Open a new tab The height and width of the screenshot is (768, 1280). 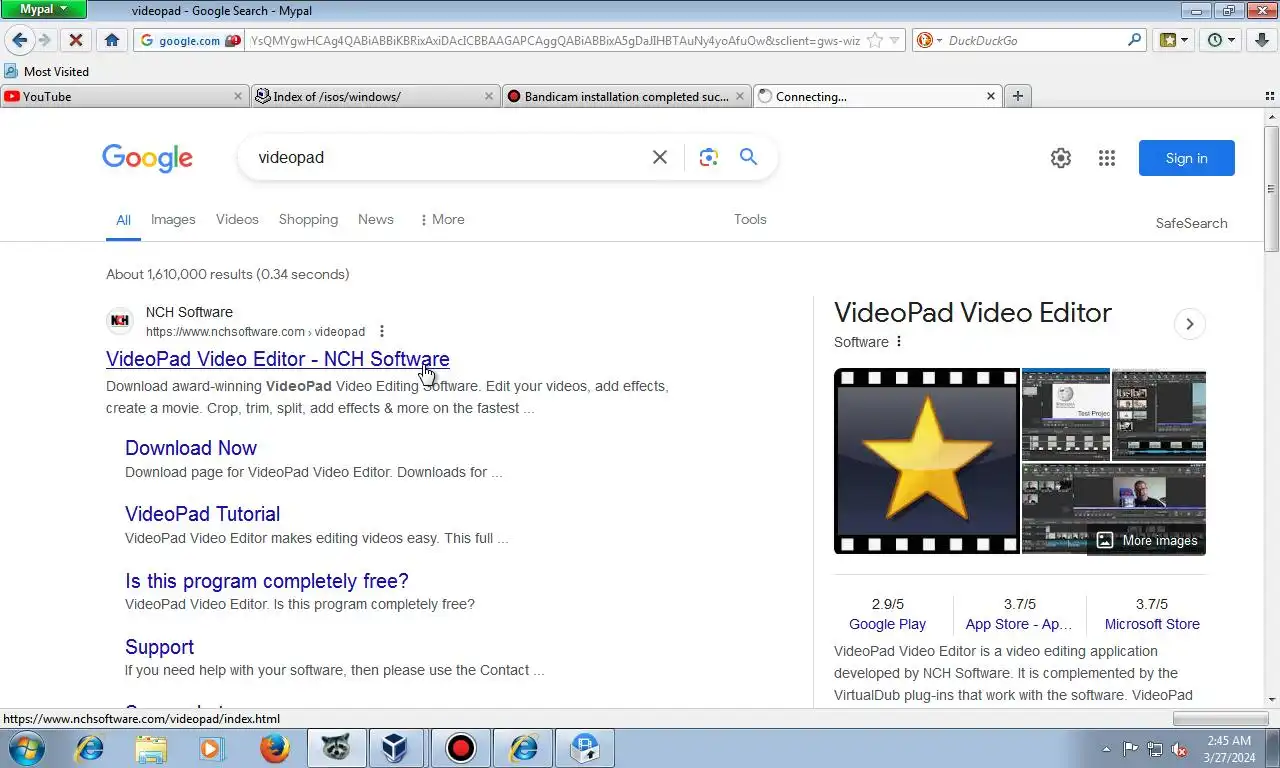(x=1017, y=96)
